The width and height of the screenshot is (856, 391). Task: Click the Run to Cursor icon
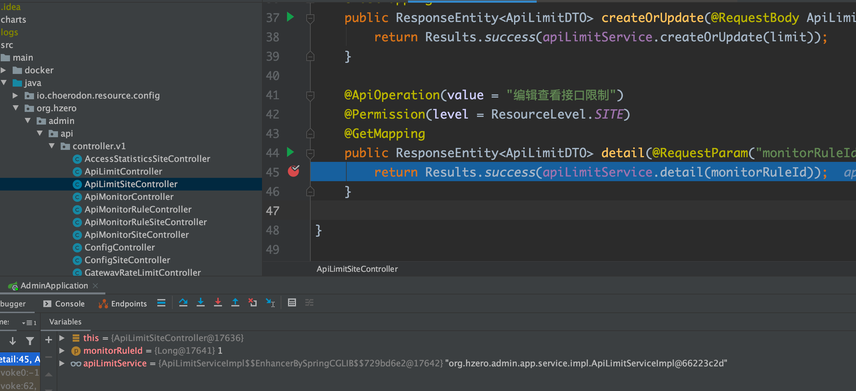pos(270,303)
